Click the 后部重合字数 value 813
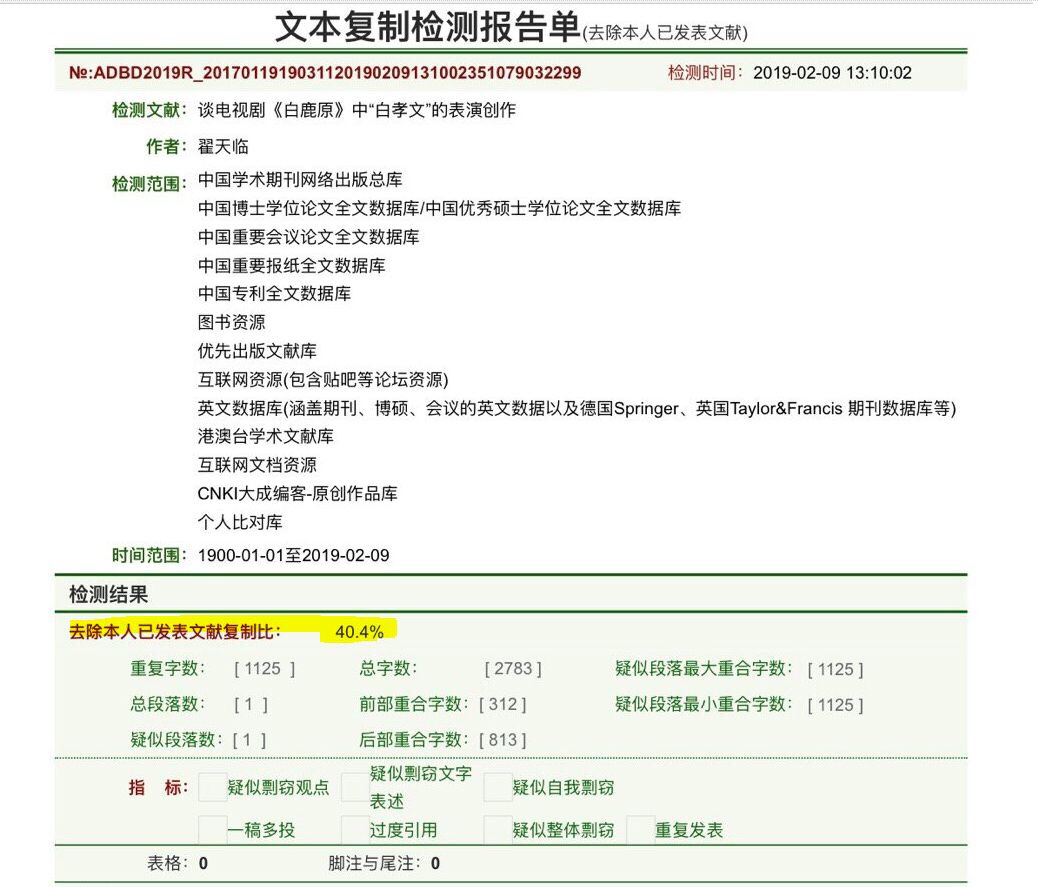This screenshot has width=1039, height=887. pyautogui.click(x=502, y=739)
